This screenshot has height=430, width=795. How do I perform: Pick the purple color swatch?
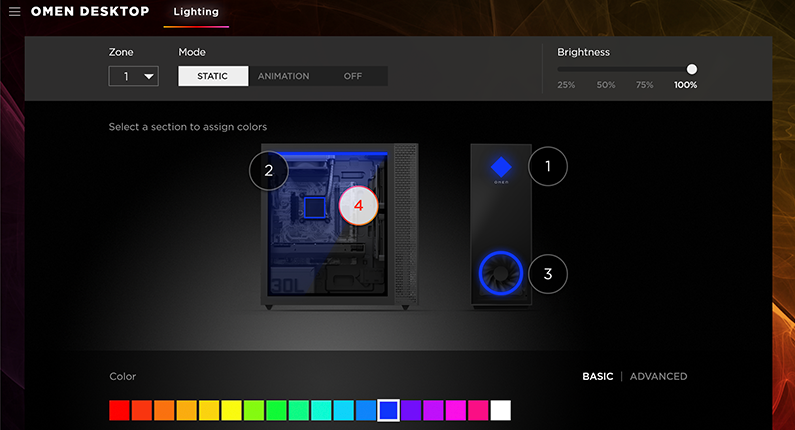pyautogui.click(x=433, y=410)
